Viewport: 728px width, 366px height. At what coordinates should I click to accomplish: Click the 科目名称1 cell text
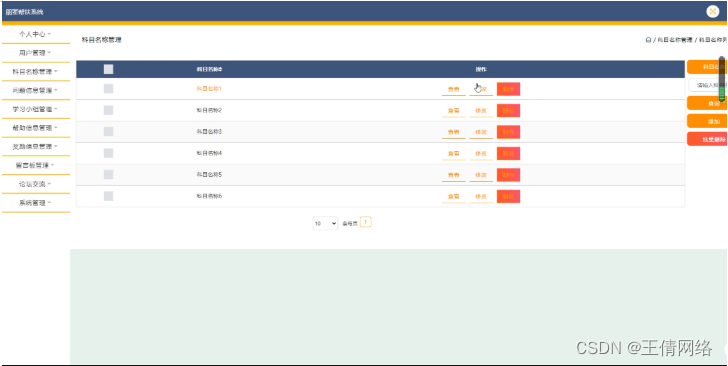(209, 89)
